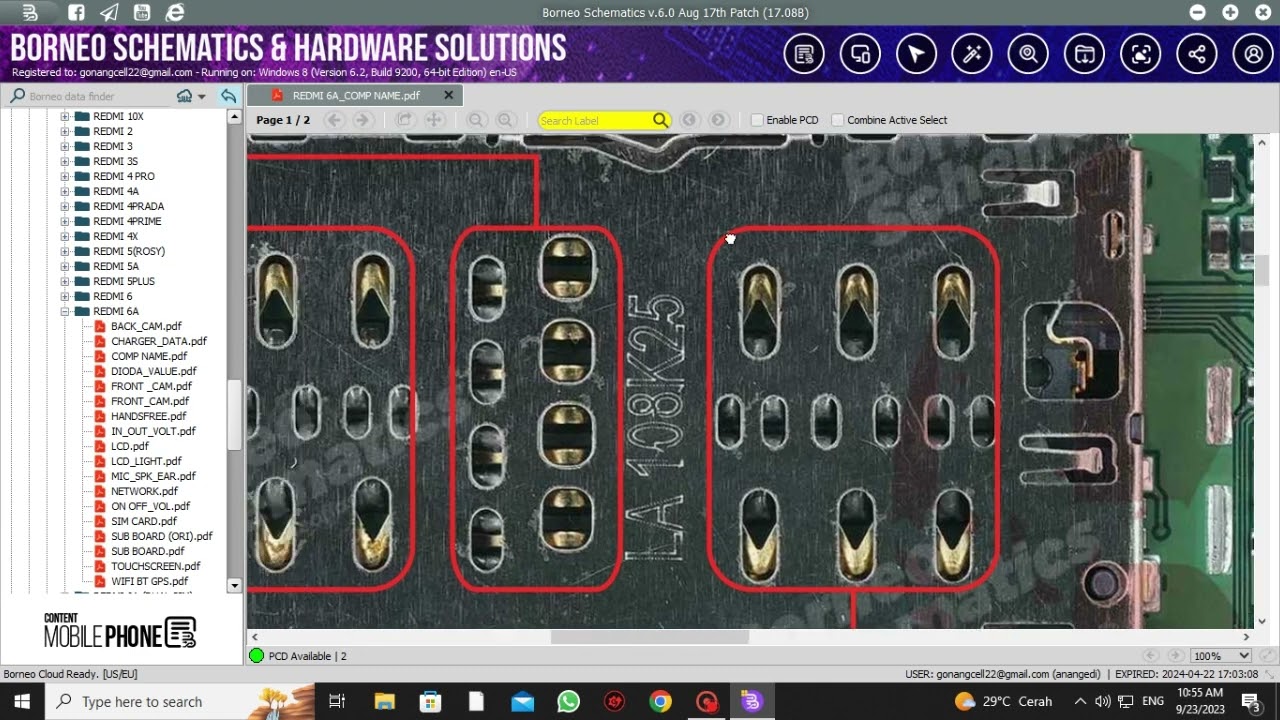Open File Explorer from the taskbar
This screenshot has height=720, width=1280.
click(384, 701)
